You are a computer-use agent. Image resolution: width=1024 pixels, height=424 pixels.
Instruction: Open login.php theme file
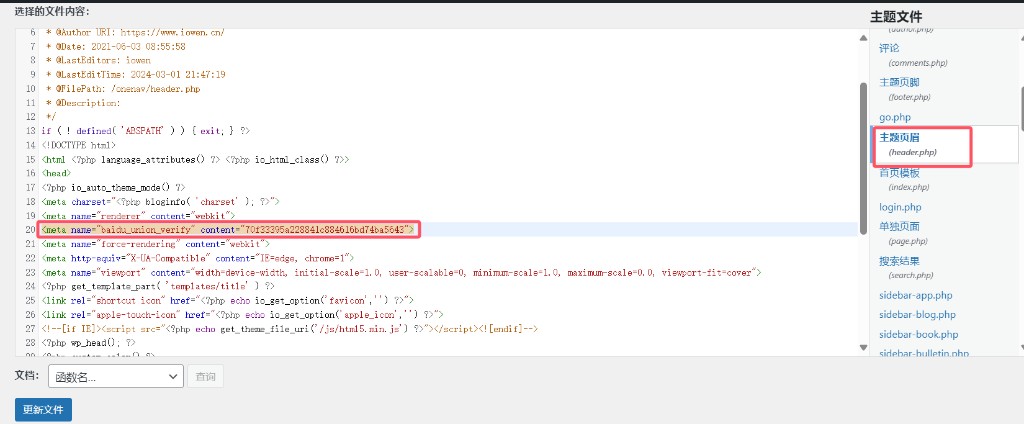[901, 207]
